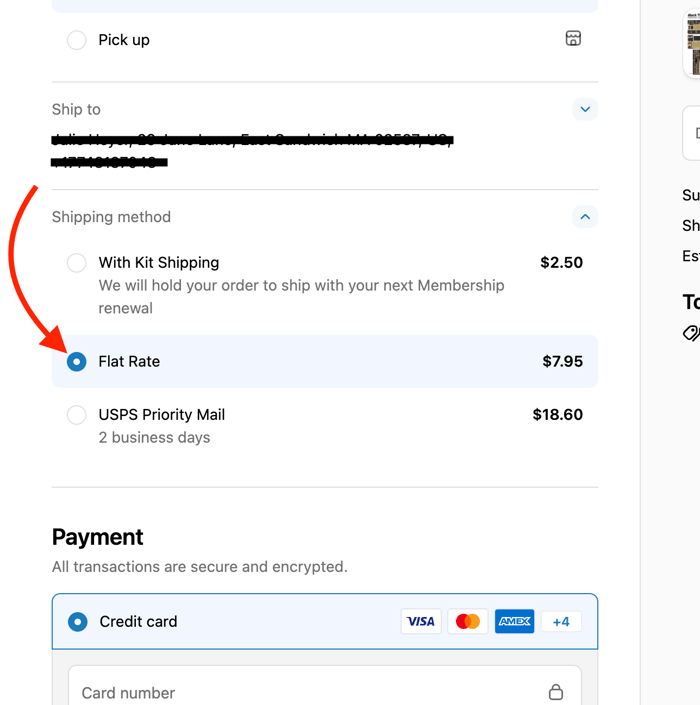The width and height of the screenshot is (700, 705).
Task: Select the Credit card payment radio button
Action: coord(77,621)
